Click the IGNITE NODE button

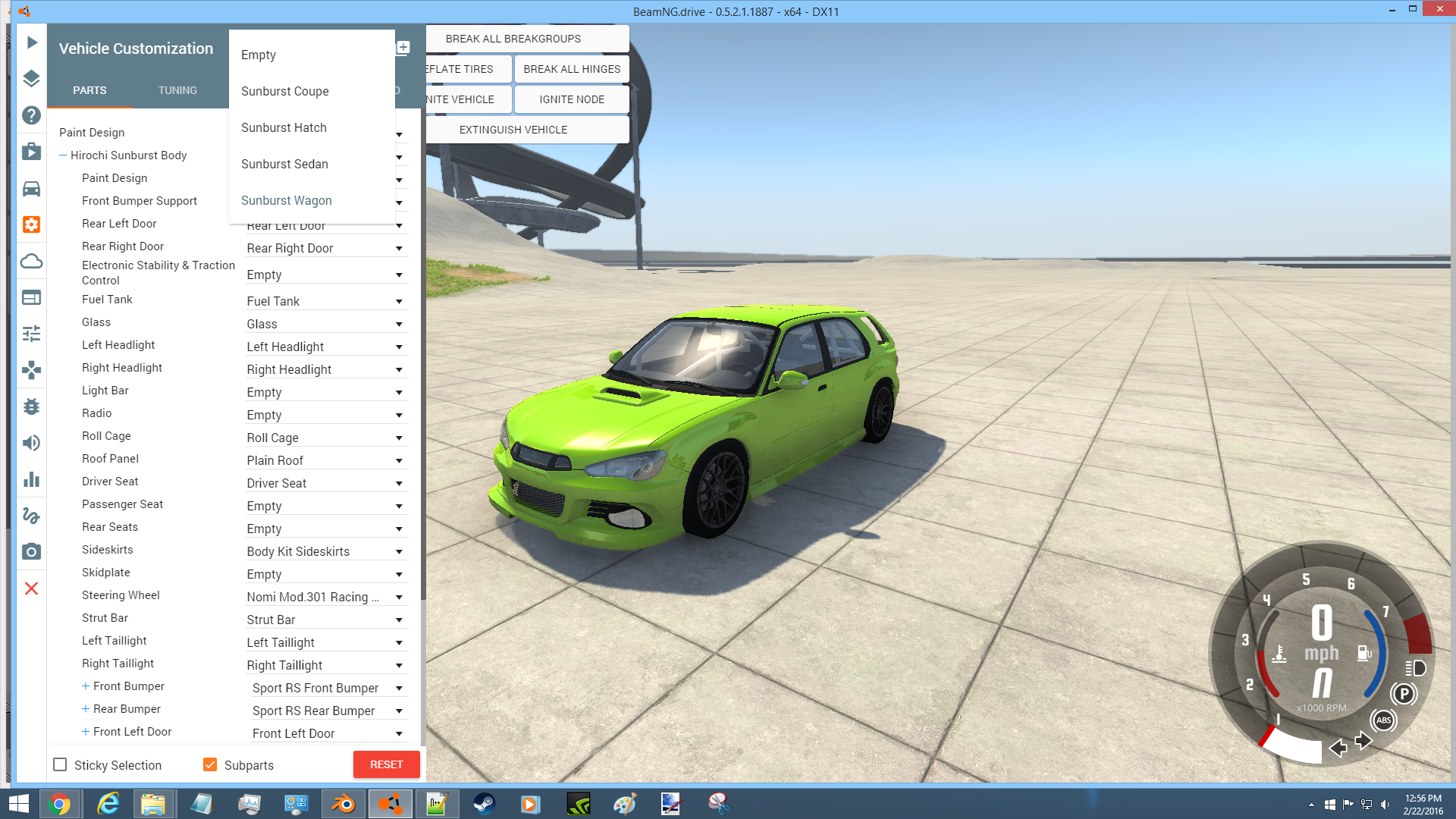coord(572,99)
